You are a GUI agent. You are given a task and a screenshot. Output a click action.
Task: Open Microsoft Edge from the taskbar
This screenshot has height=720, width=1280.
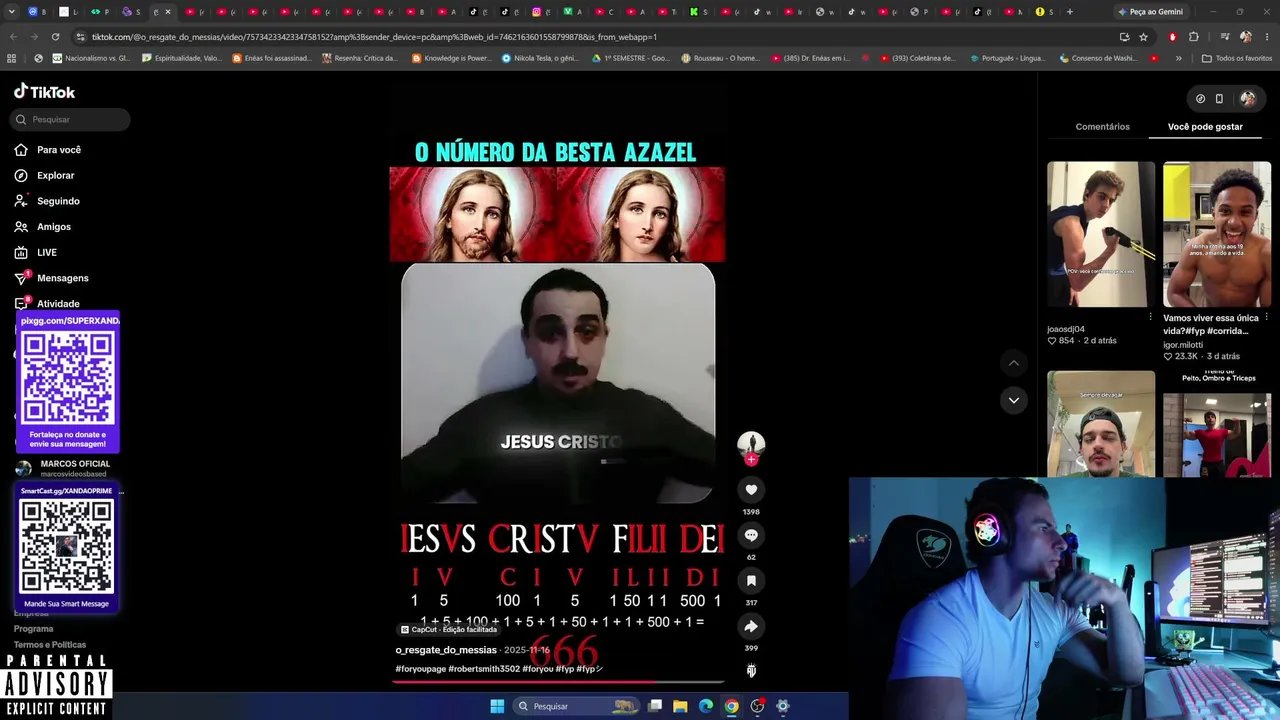coord(706,706)
